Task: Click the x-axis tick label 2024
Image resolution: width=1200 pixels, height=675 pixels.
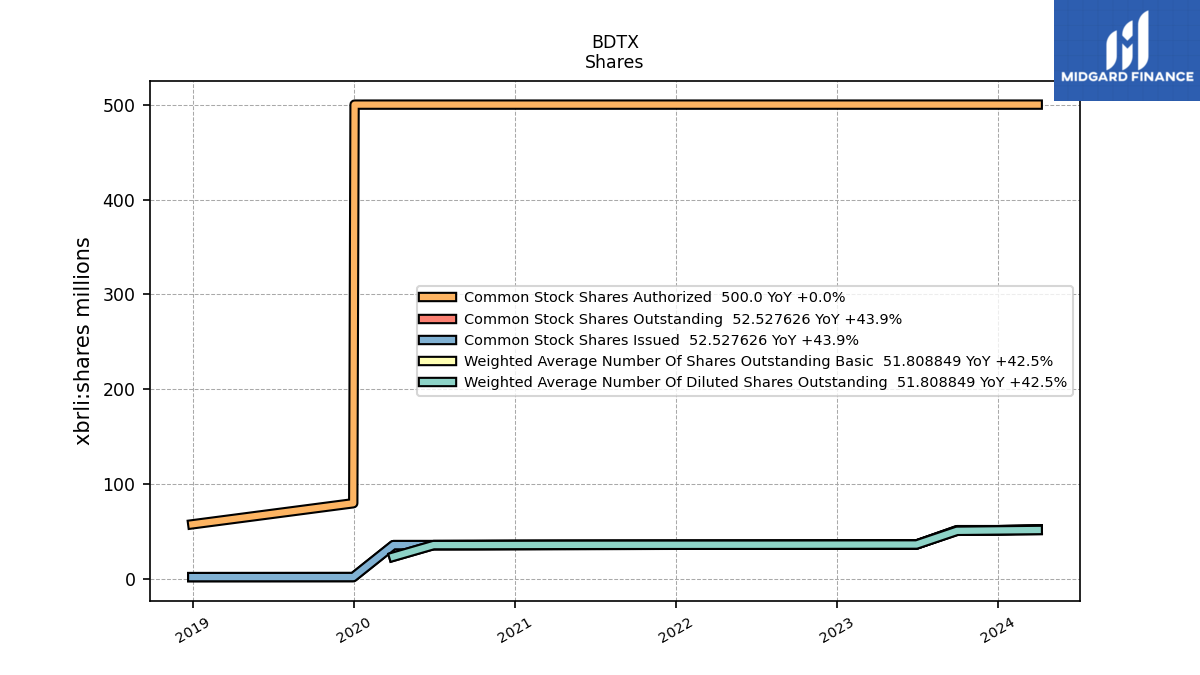Action: (997, 630)
